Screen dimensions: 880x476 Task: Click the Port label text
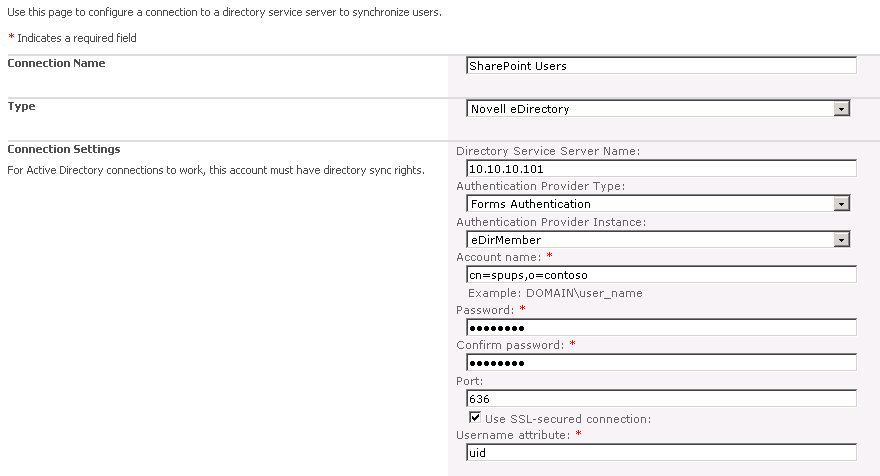(x=469, y=381)
